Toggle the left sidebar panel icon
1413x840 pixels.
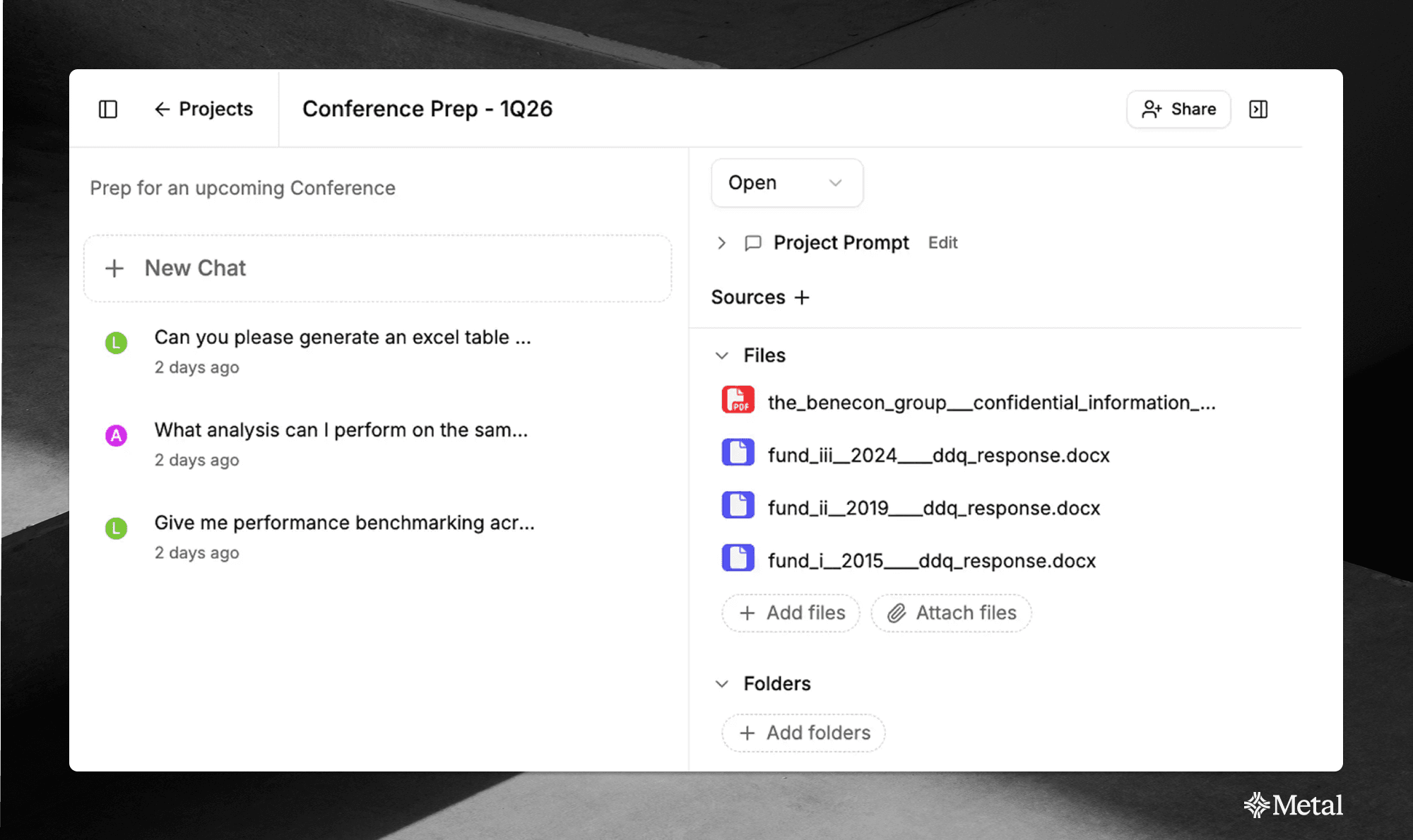click(x=108, y=110)
